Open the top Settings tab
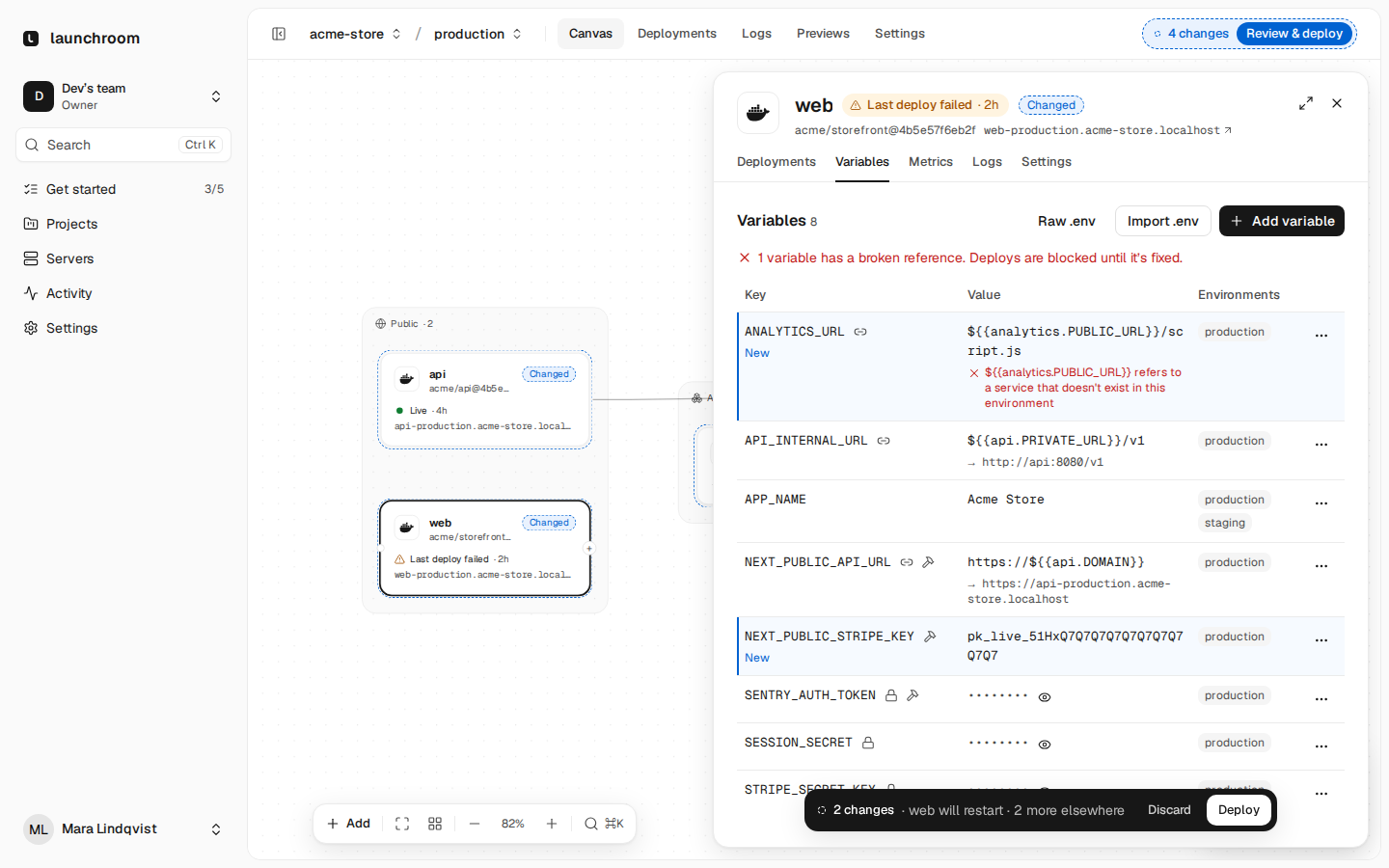This screenshot has height=868, width=1389. [900, 34]
